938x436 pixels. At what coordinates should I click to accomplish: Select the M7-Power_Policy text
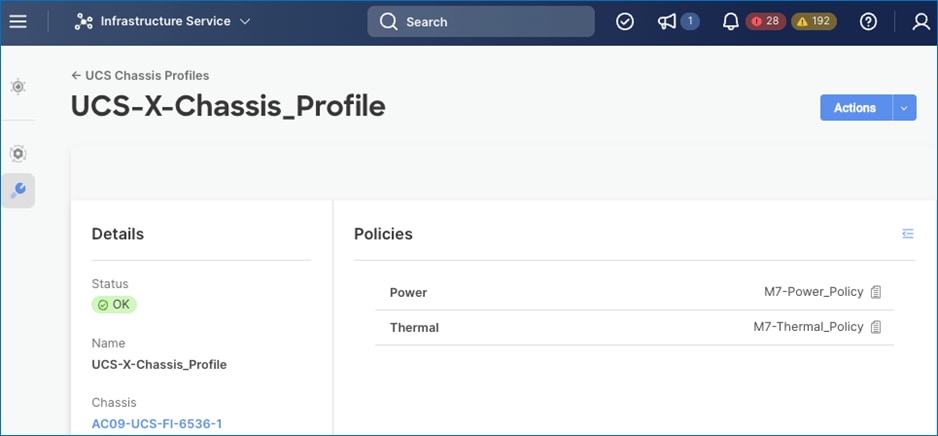tap(814, 292)
